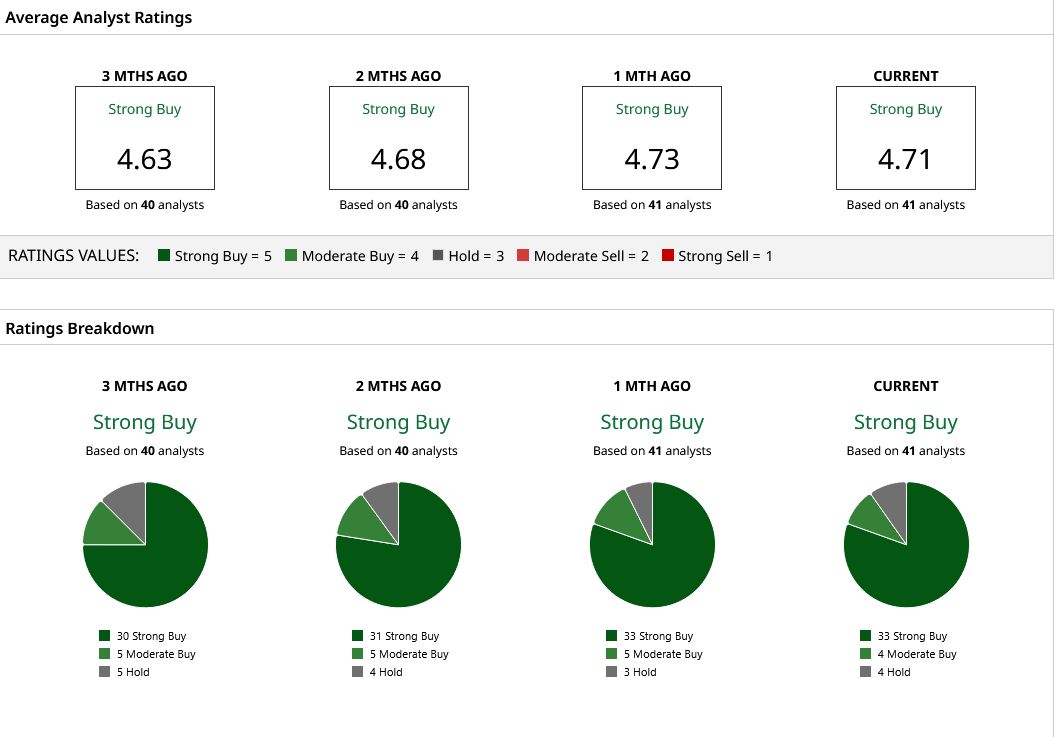Click the Moderate Sell light red swatch
Viewport: 1054px width, 737px height.
pos(523,255)
